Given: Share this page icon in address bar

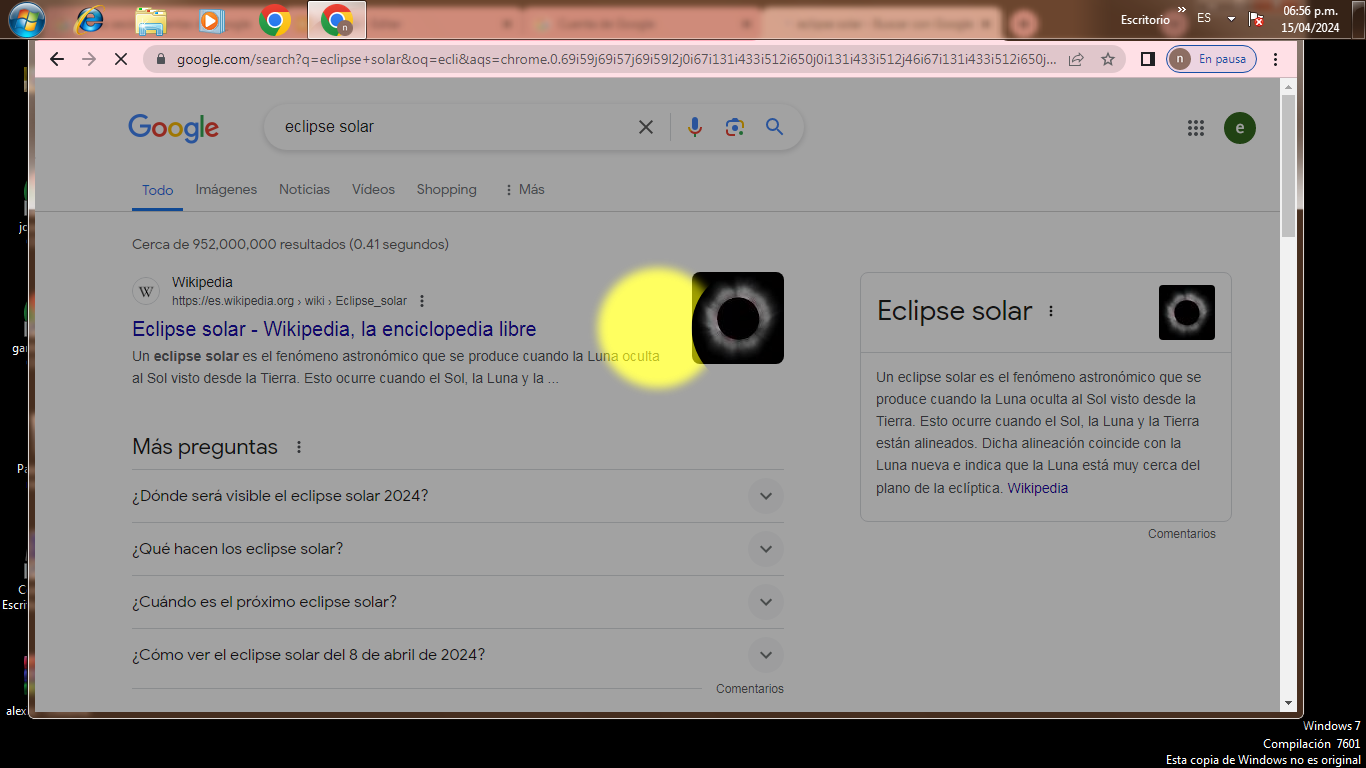Looking at the screenshot, I should [1076, 59].
